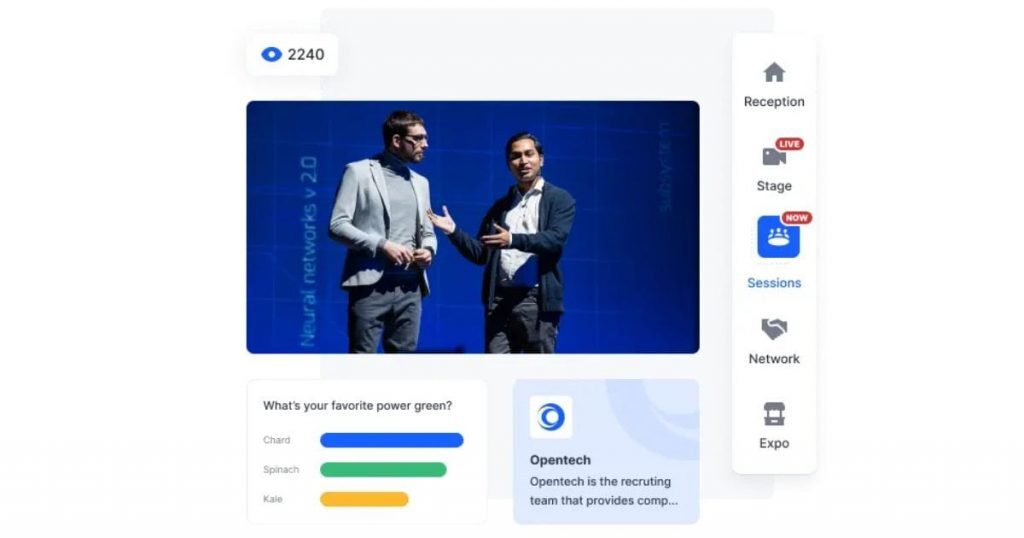The image size is (1024, 538).
Task: Vote for Spinach green poll bar
Action: pyautogui.click(x=383, y=469)
